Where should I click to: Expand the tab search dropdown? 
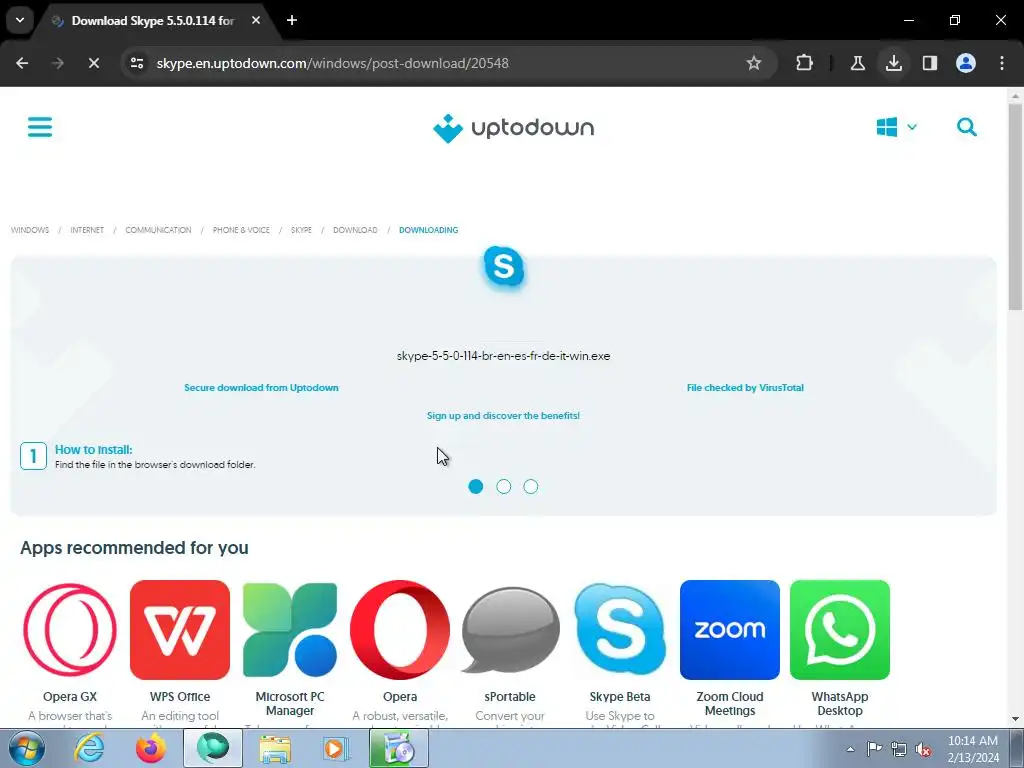(20, 20)
